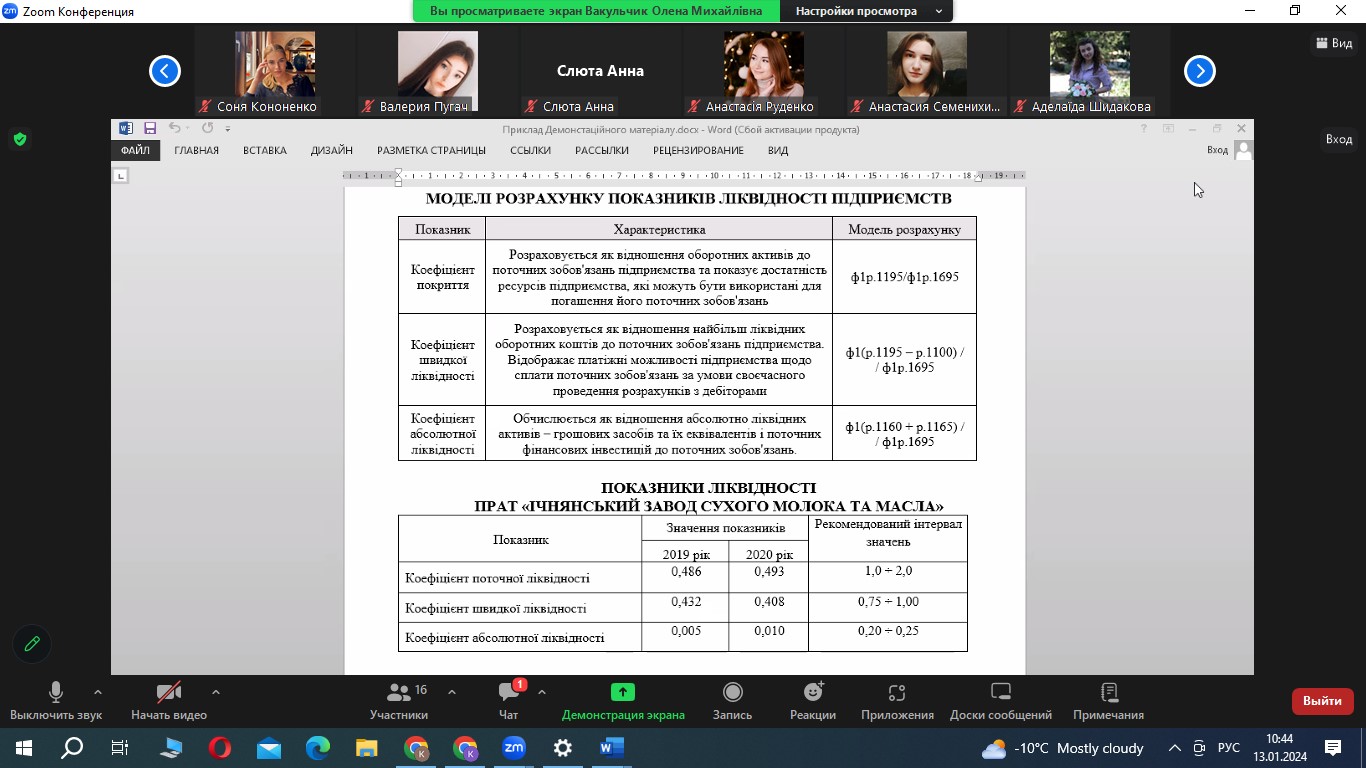Image resolution: width=1366 pixels, height=768 pixels.
Task: Click formula ф1р.1195/ф1р.1695 cell
Action: [x=905, y=277]
